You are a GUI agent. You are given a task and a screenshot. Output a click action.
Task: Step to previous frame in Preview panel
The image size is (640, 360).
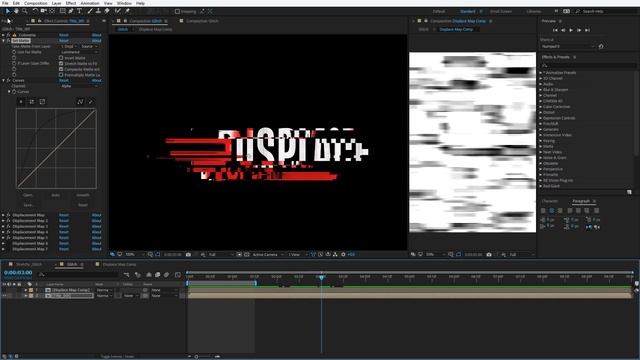pos(563,30)
